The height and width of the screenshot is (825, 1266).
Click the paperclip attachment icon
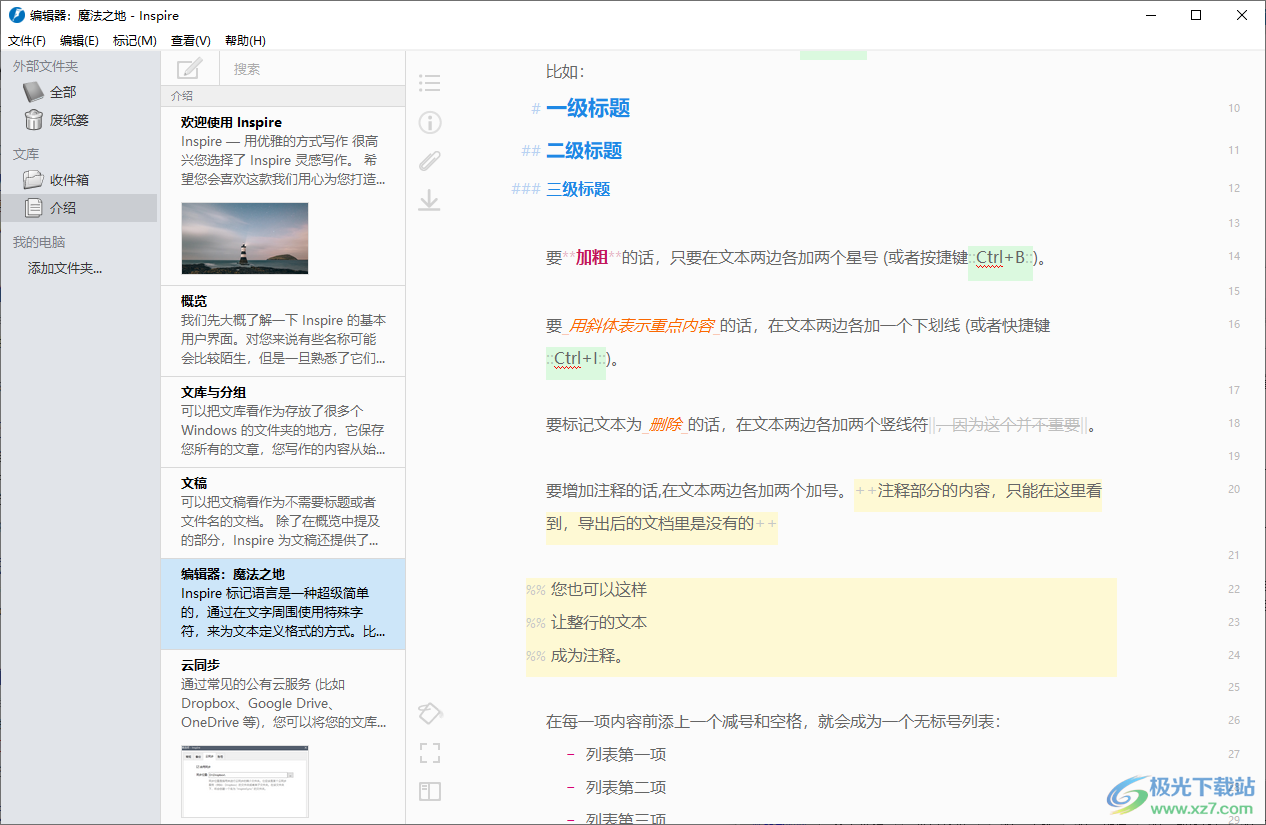tap(430, 161)
